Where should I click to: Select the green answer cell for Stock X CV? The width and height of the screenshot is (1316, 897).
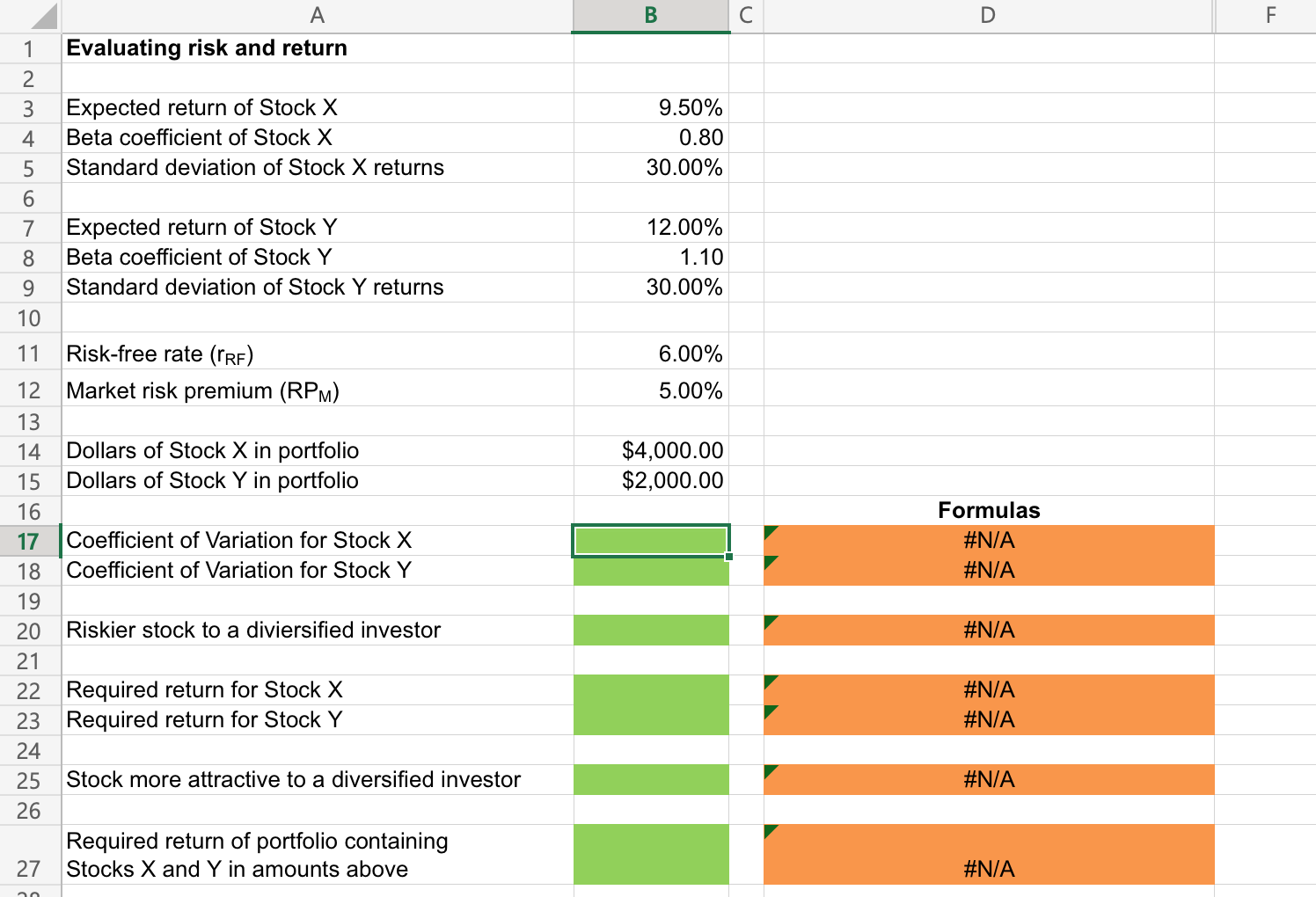tap(651, 541)
